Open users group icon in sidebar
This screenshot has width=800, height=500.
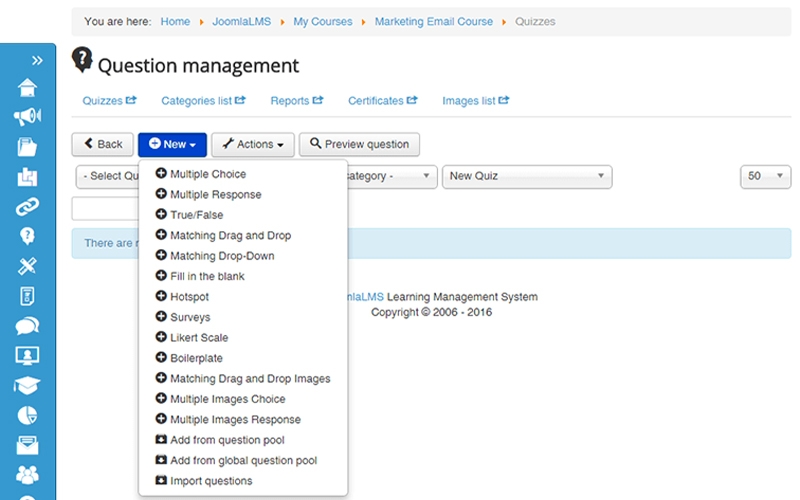[28, 475]
